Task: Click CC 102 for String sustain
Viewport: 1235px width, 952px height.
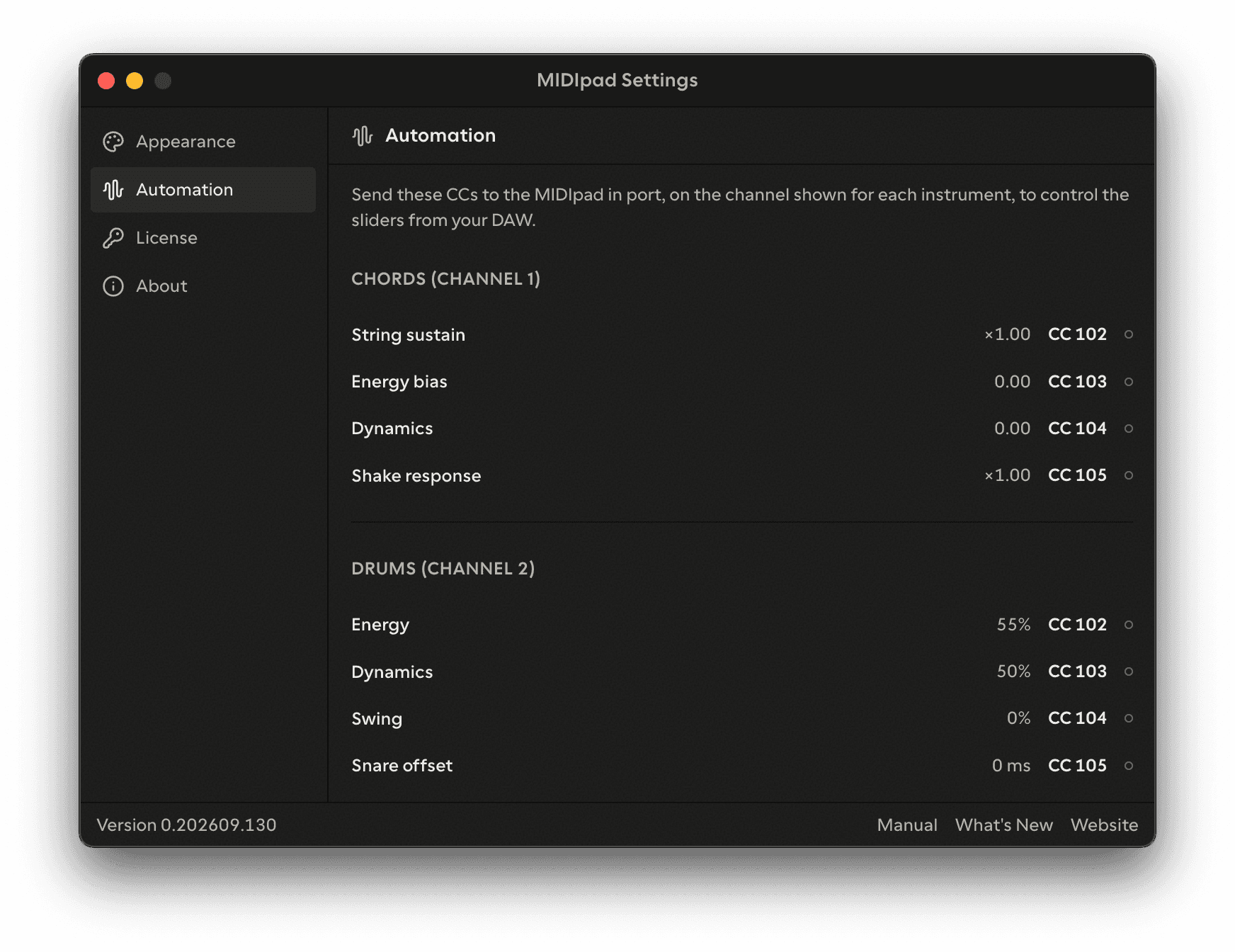Action: [x=1077, y=334]
